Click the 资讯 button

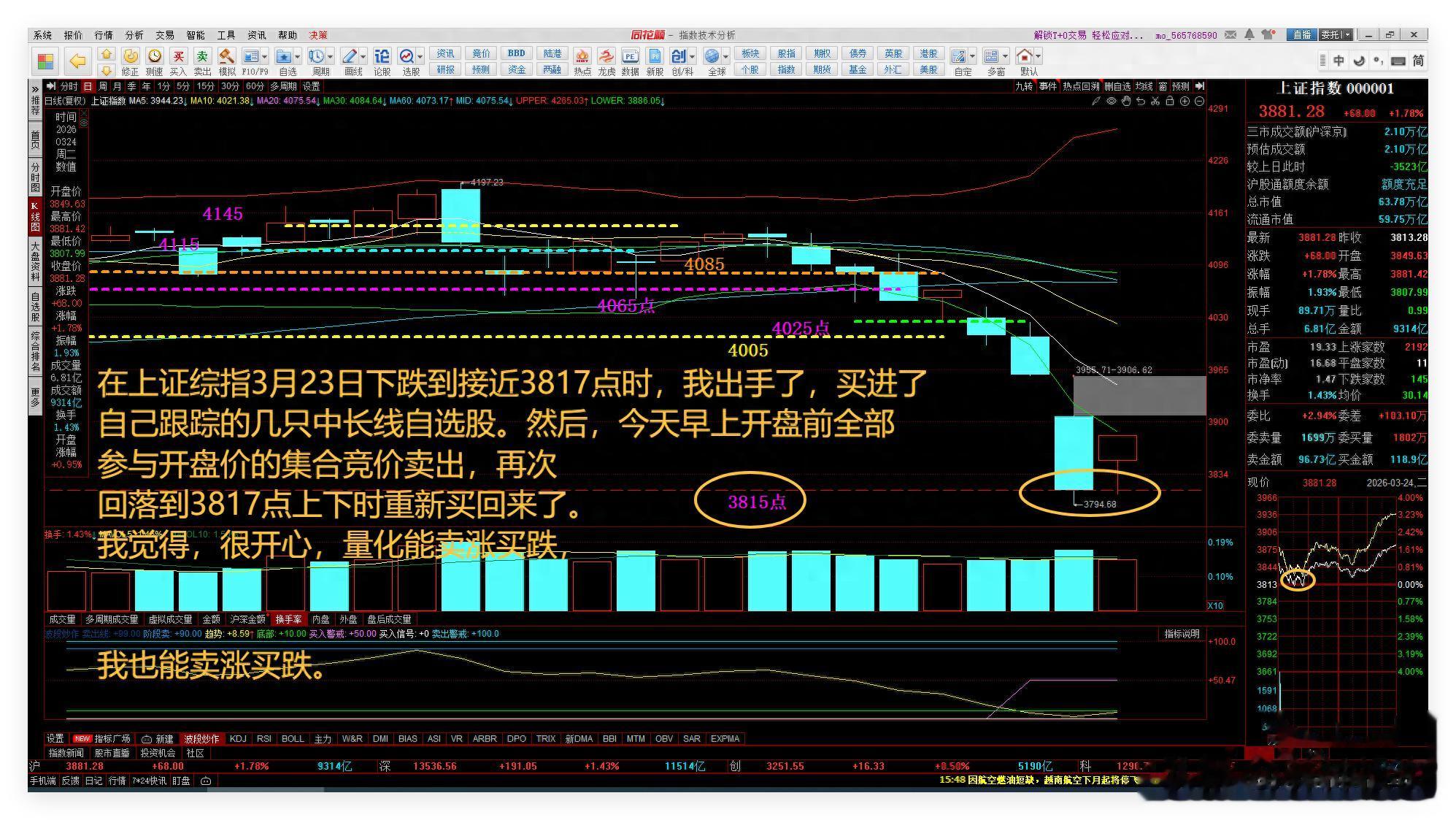pyautogui.click(x=445, y=53)
